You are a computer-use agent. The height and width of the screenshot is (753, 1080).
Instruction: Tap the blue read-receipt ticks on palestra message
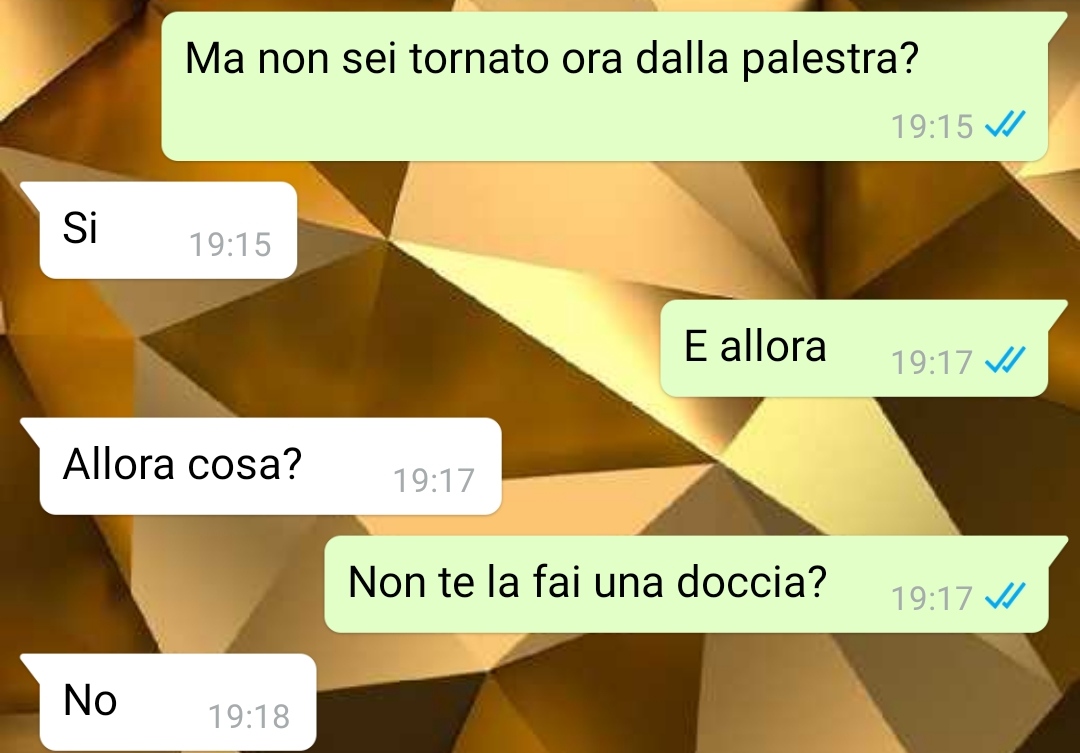coord(1005,125)
